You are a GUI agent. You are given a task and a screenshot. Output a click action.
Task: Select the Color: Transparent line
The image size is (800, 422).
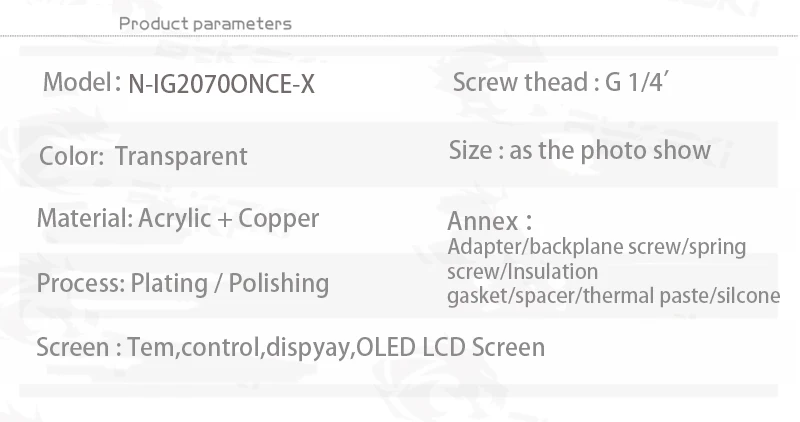click(143, 156)
